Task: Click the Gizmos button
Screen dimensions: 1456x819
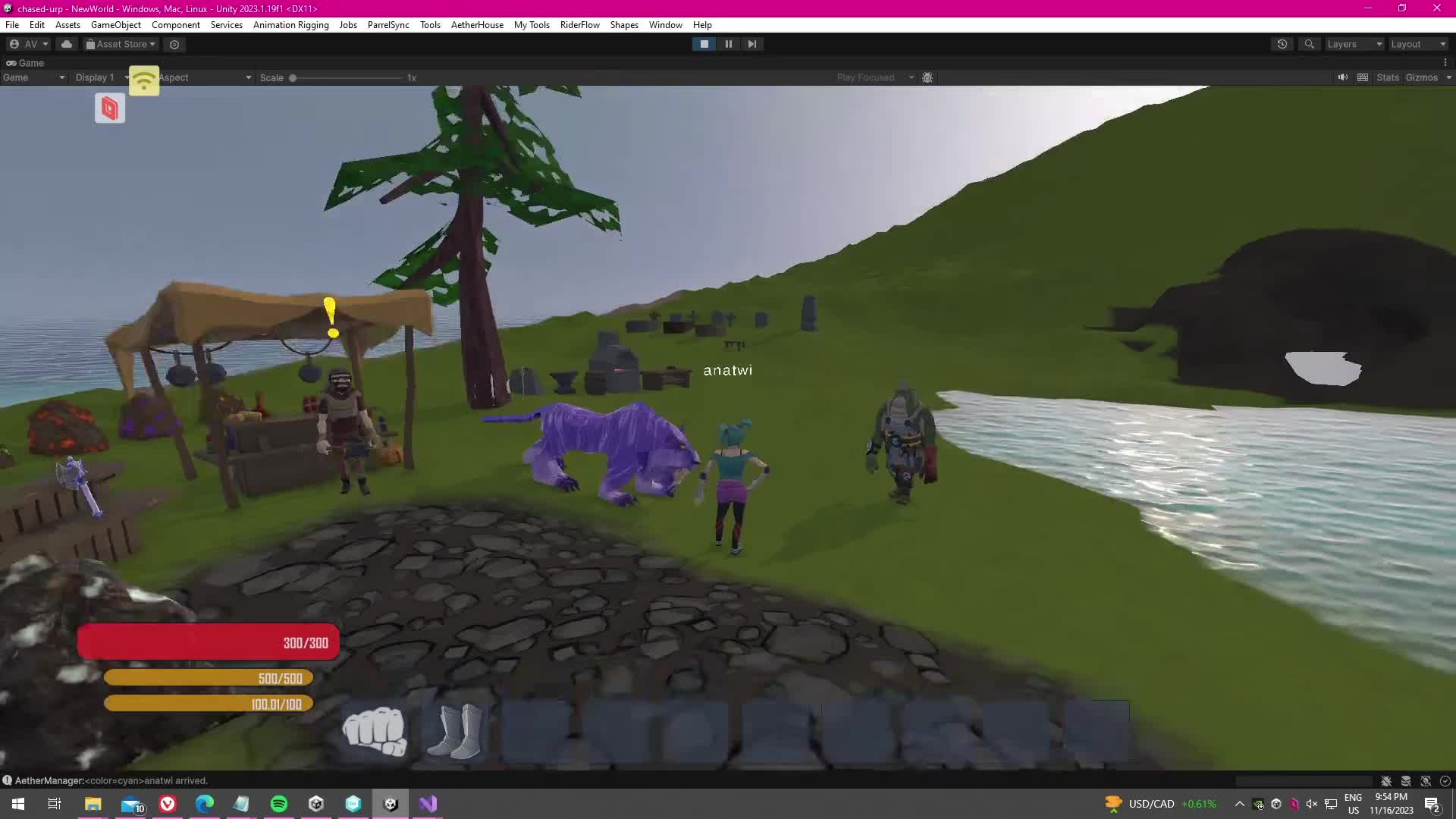Action: [1421, 77]
